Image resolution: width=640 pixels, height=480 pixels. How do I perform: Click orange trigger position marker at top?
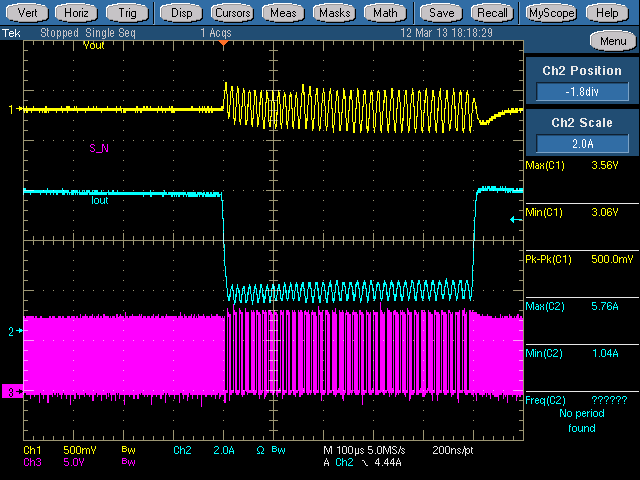[225, 42]
